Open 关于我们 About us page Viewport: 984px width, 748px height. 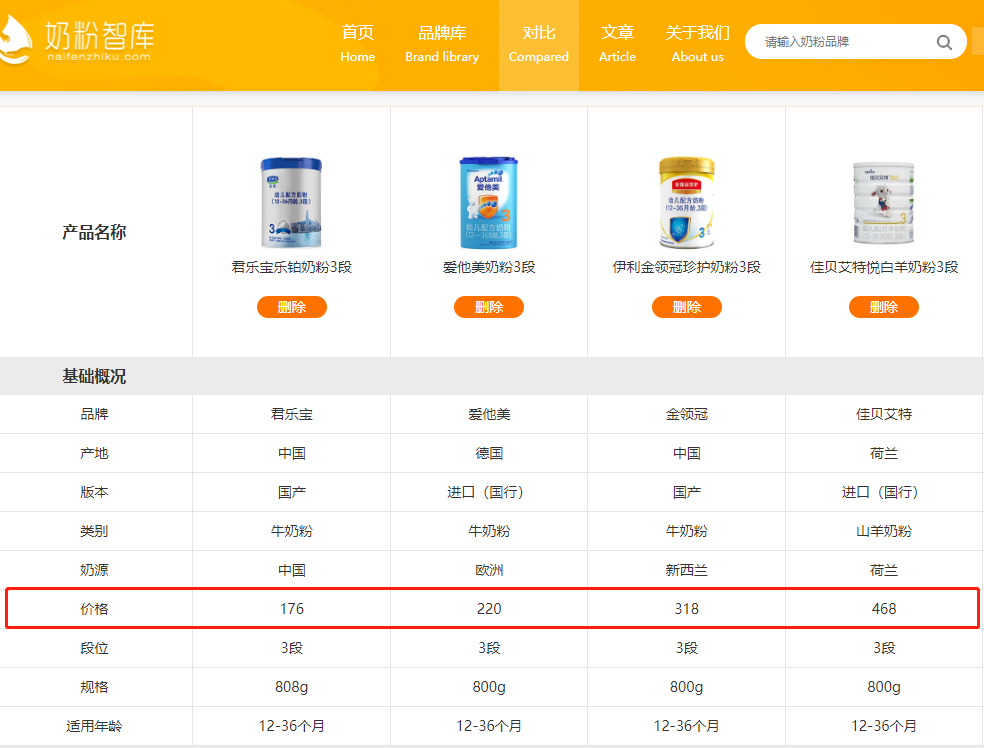(x=697, y=43)
